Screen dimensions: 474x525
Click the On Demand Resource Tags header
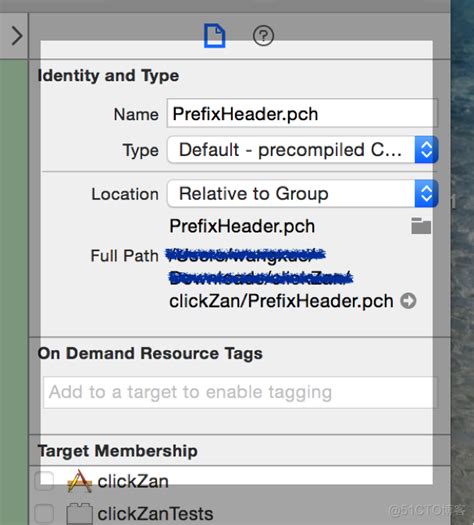pyautogui.click(x=150, y=354)
